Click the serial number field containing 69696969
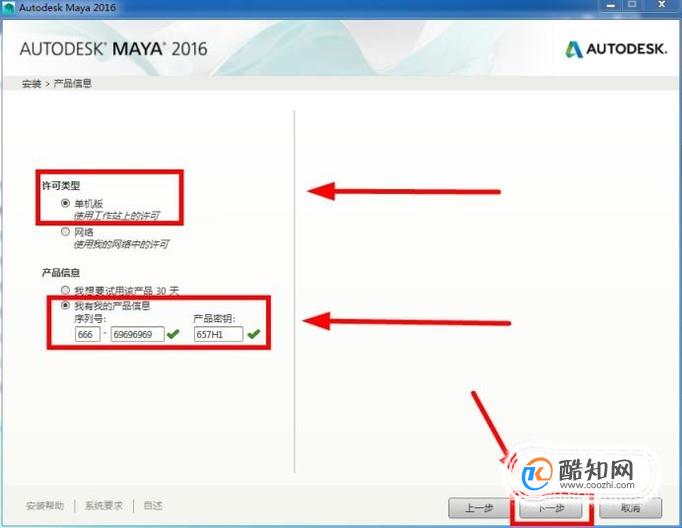The image size is (682, 528). tap(137, 334)
